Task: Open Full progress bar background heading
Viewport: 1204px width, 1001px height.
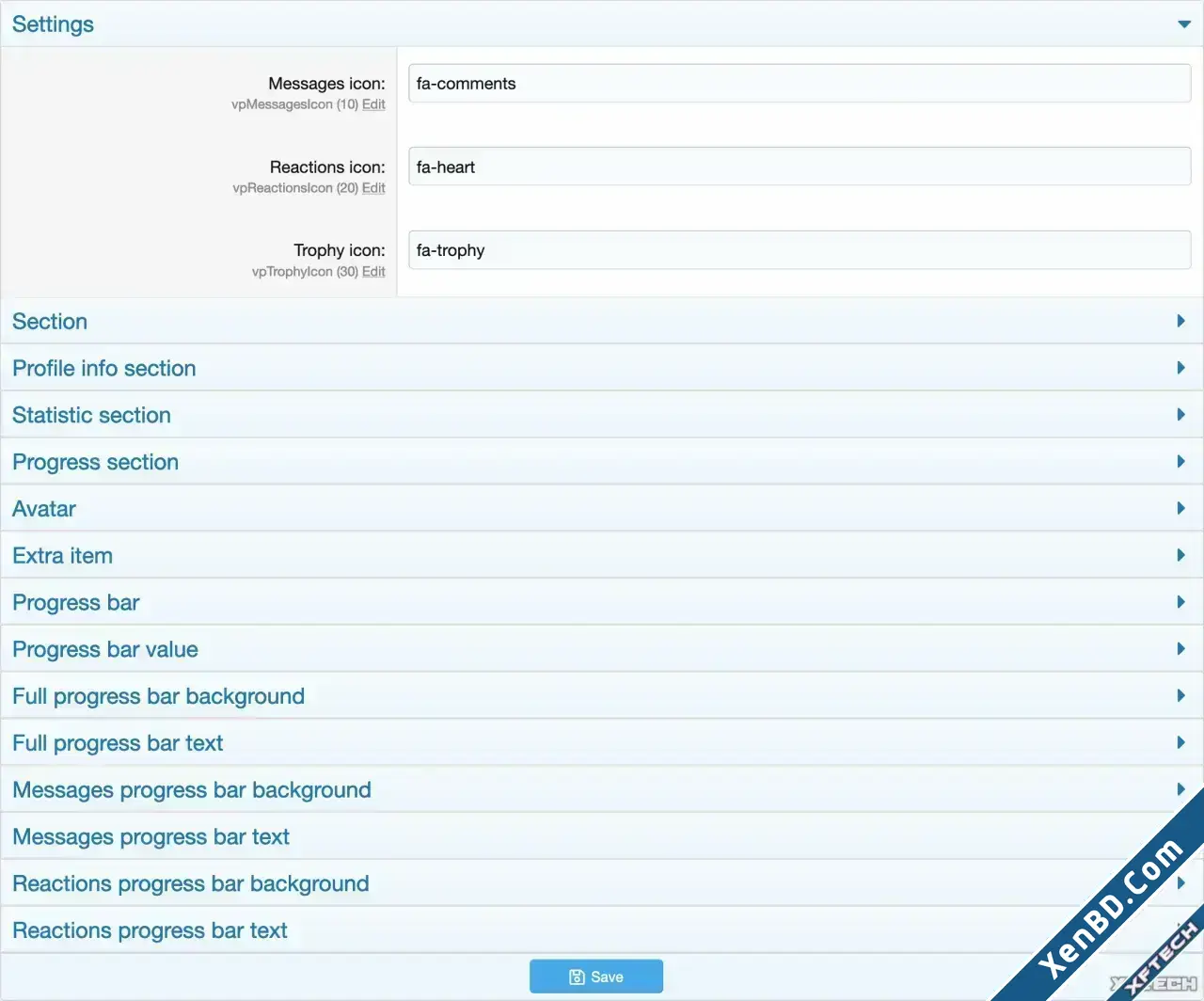Action: click(x=158, y=696)
